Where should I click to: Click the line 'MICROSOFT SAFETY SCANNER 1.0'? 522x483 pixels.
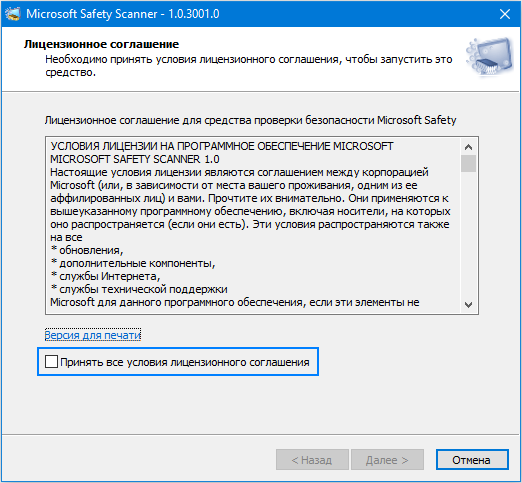coord(135,159)
